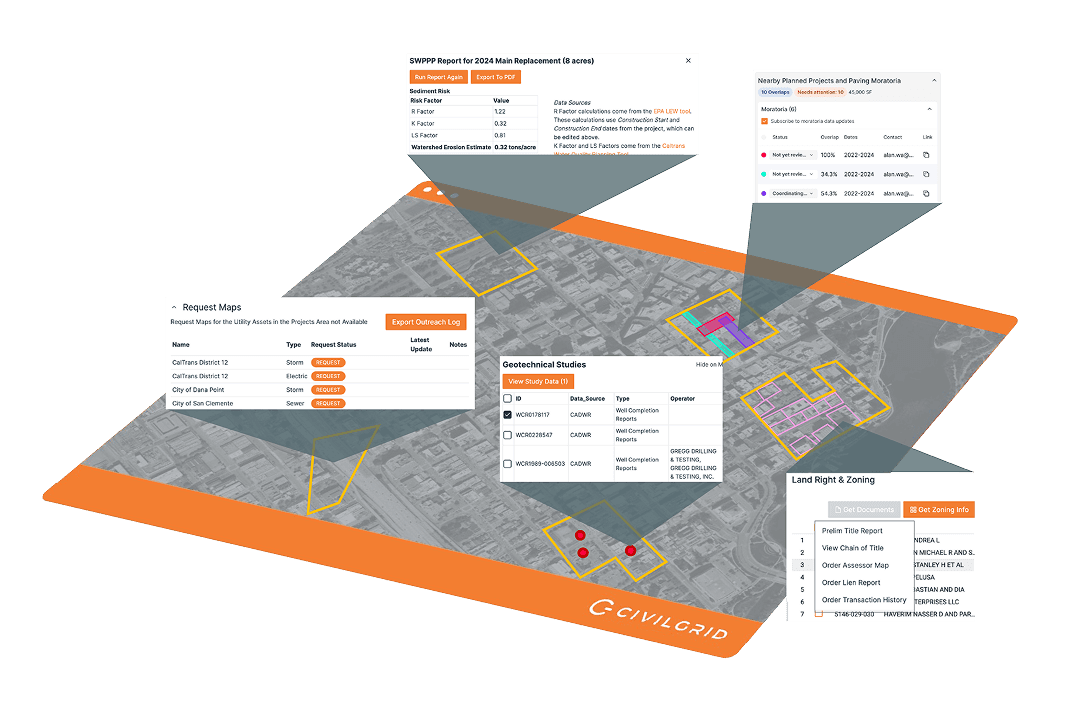Click 'K Factor' row in Sediment Risk table
The image size is (1070, 710).
tap(473, 124)
